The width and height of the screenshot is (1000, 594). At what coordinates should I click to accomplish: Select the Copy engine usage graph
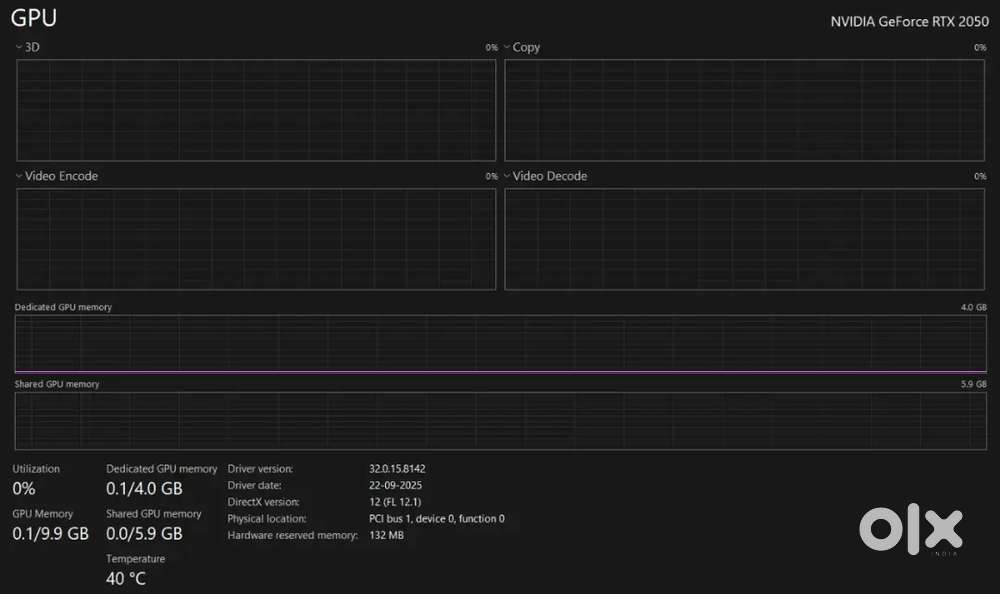click(x=745, y=110)
